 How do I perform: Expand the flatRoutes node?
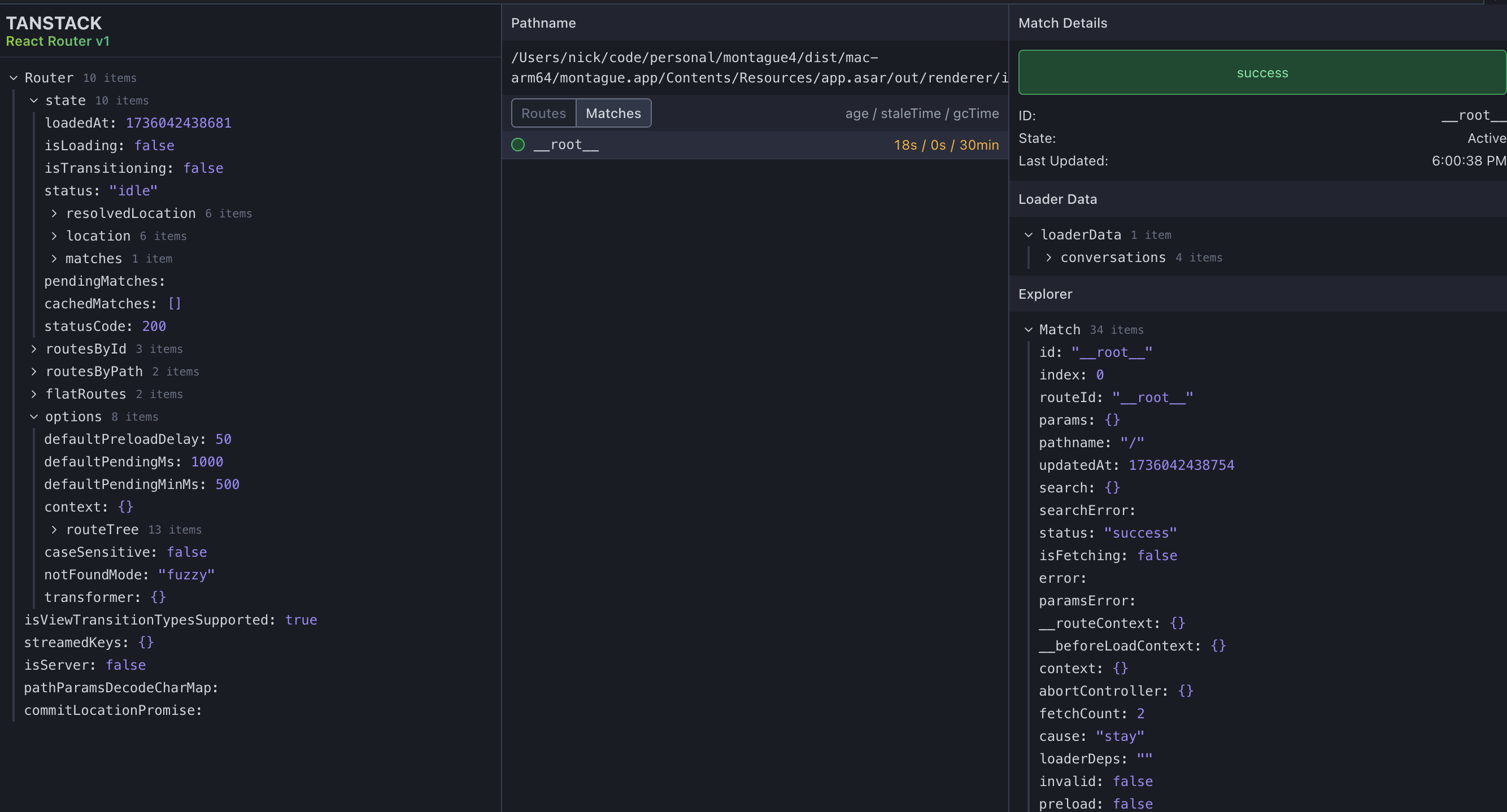click(x=34, y=394)
